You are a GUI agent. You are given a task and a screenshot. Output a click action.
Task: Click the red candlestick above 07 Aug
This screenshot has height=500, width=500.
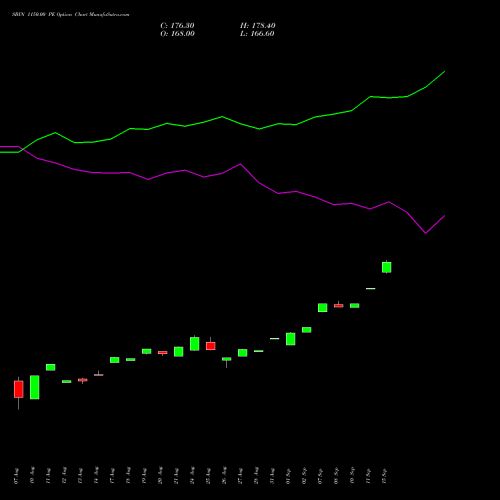(x=19, y=389)
